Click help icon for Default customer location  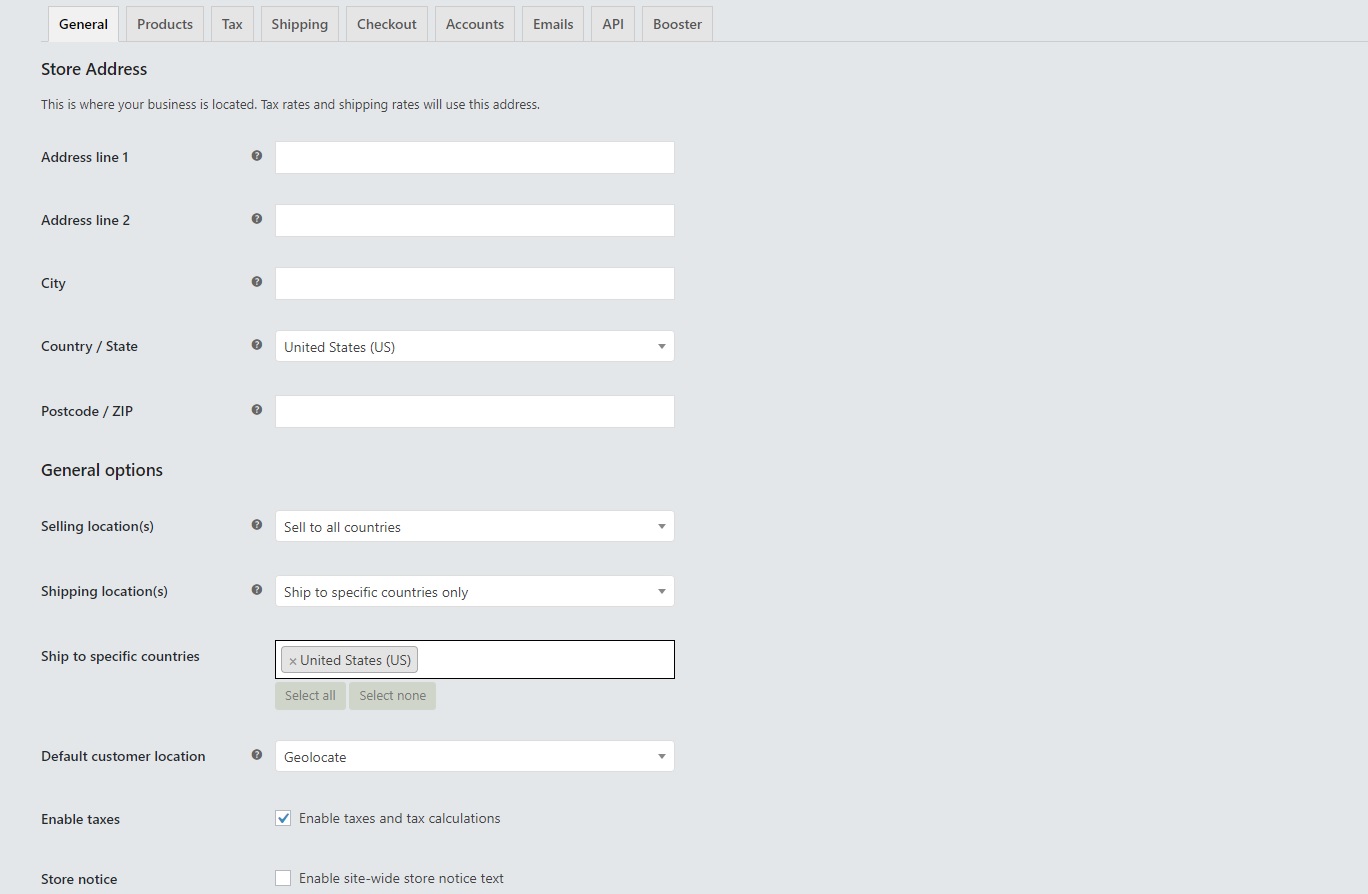tap(257, 755)
